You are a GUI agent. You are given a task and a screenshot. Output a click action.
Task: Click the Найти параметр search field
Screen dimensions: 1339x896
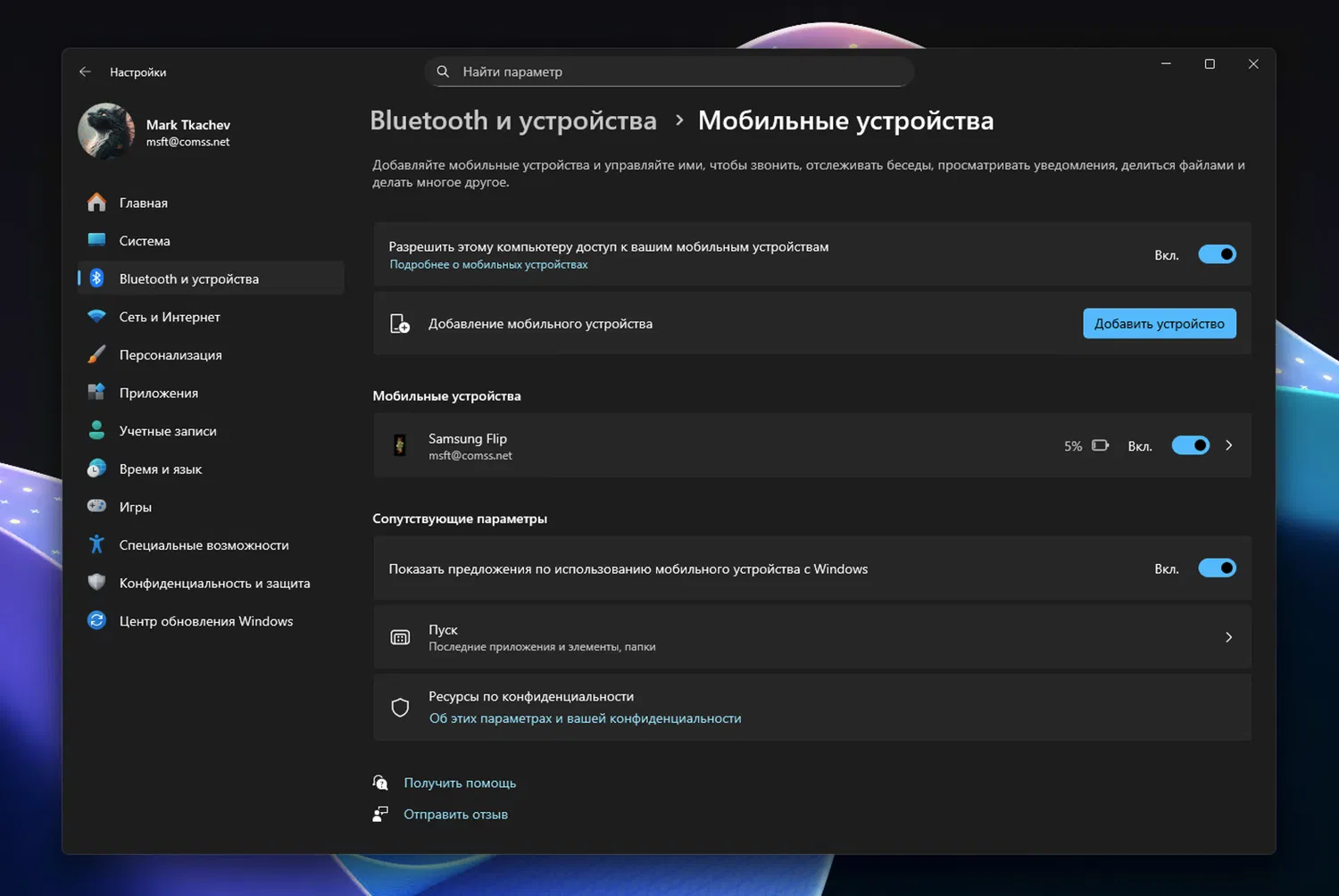669,71
